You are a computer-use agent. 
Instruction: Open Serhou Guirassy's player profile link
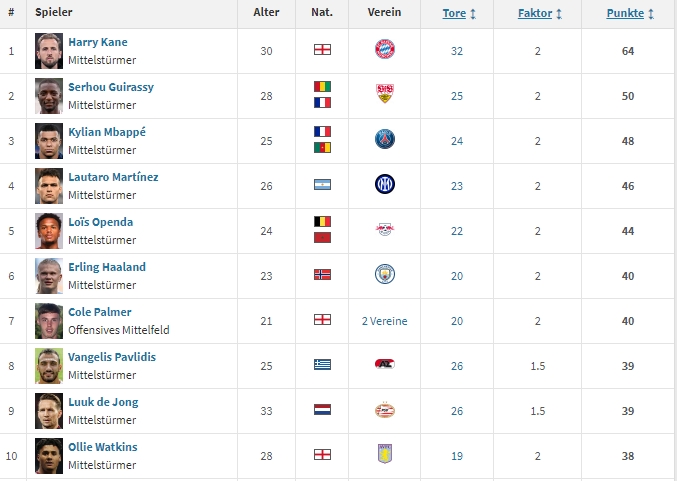point(111,87)
